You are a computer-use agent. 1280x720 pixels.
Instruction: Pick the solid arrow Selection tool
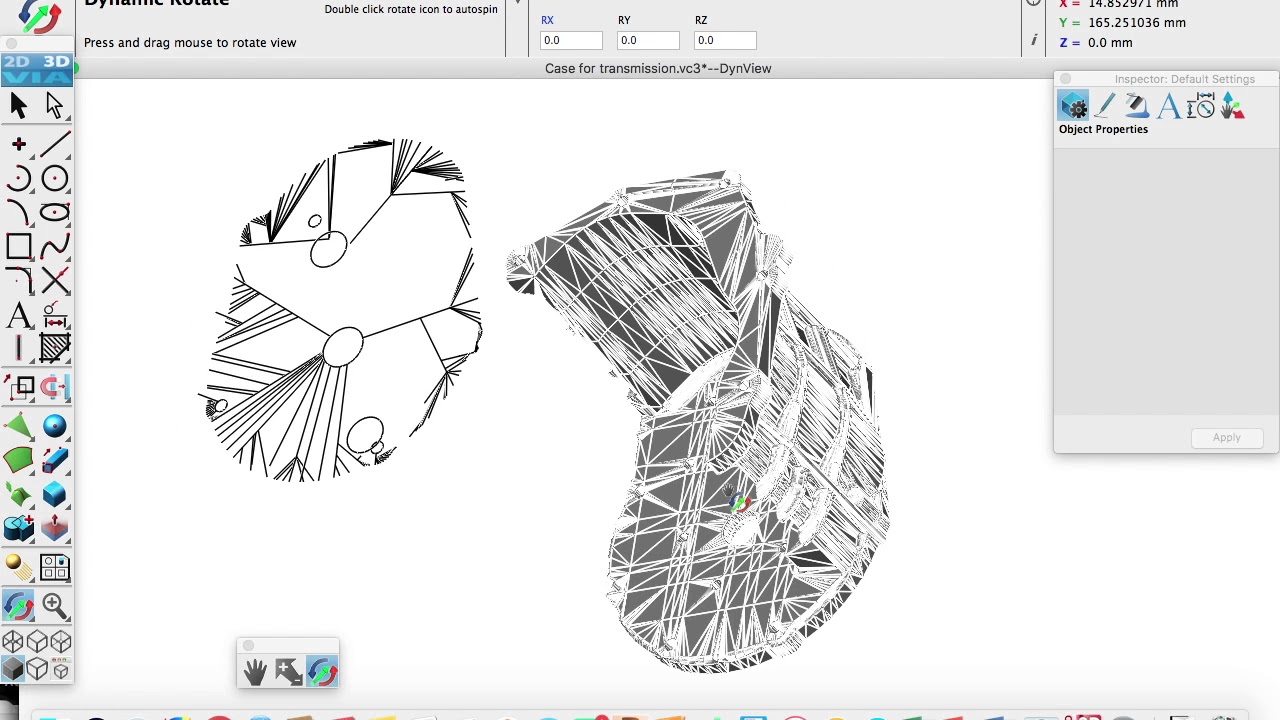click(x=18, y=105)
